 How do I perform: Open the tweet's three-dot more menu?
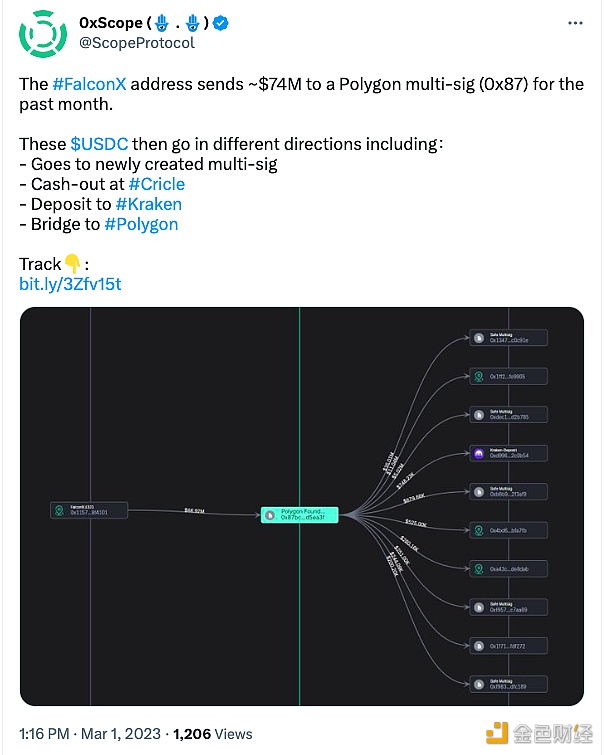[x=570, y=24]
